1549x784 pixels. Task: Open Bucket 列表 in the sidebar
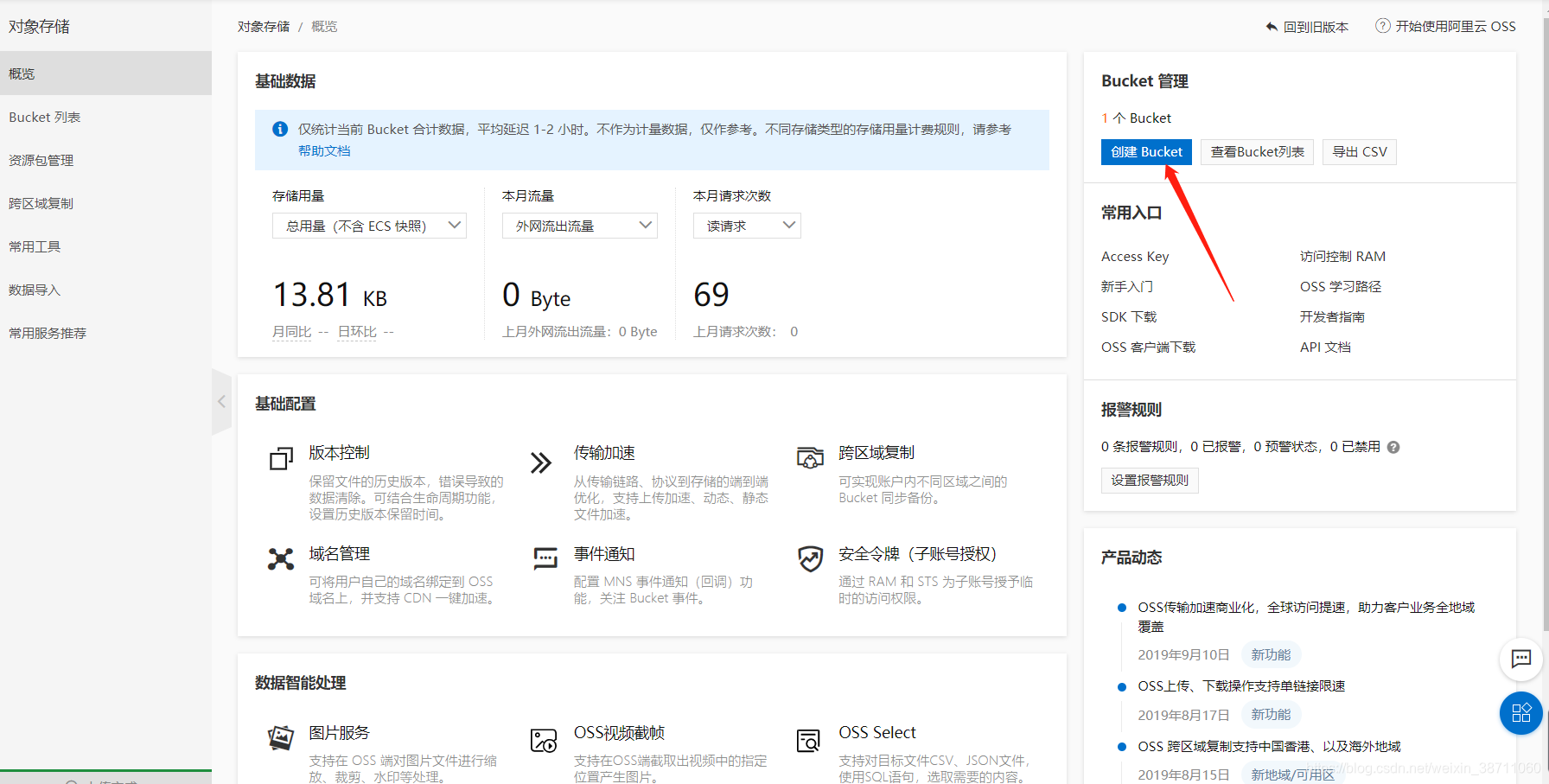coord(105,117)
